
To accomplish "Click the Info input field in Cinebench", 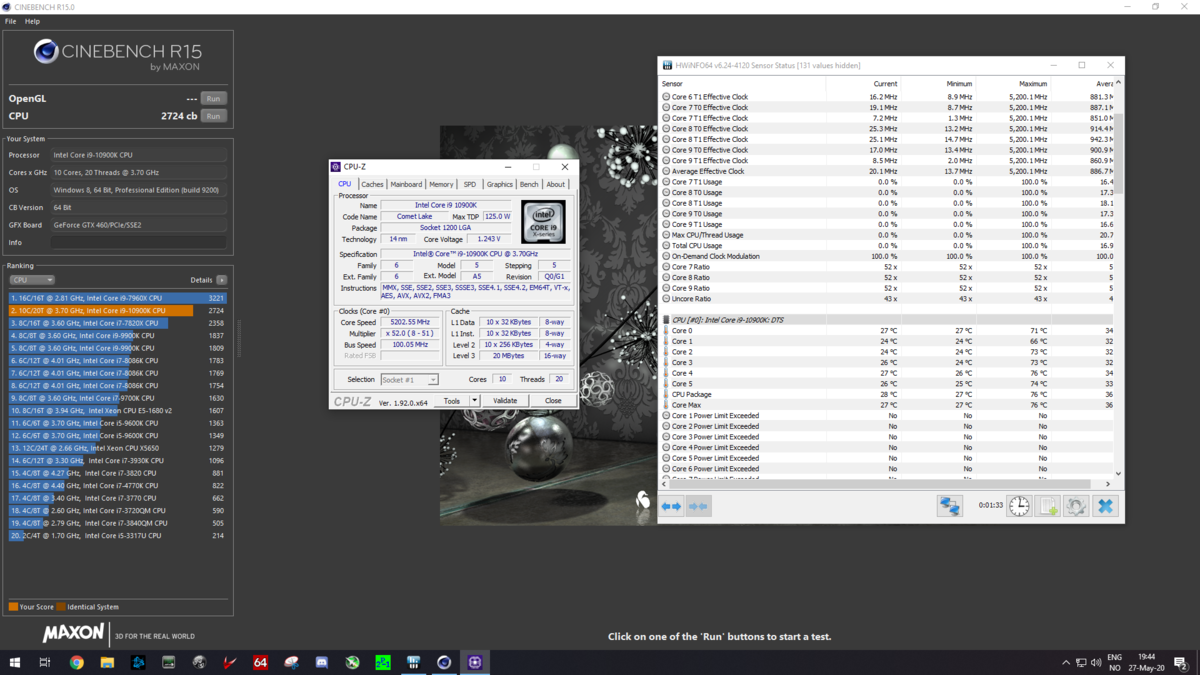I will [138, 243].
